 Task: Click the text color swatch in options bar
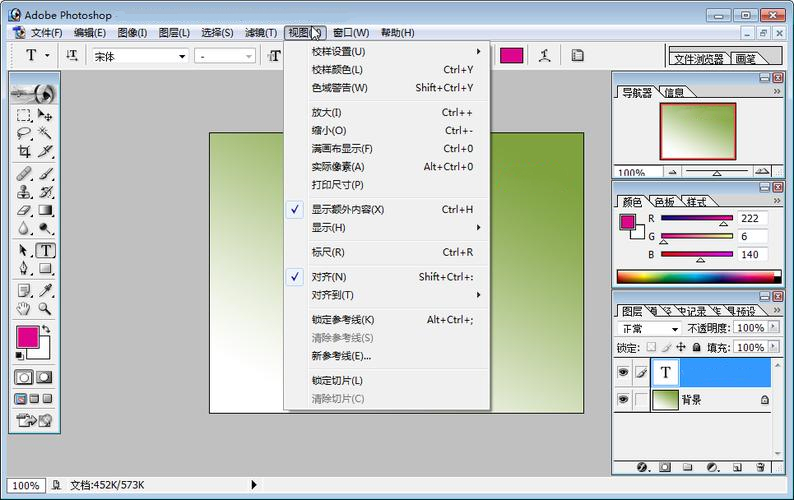click(511, 55)
